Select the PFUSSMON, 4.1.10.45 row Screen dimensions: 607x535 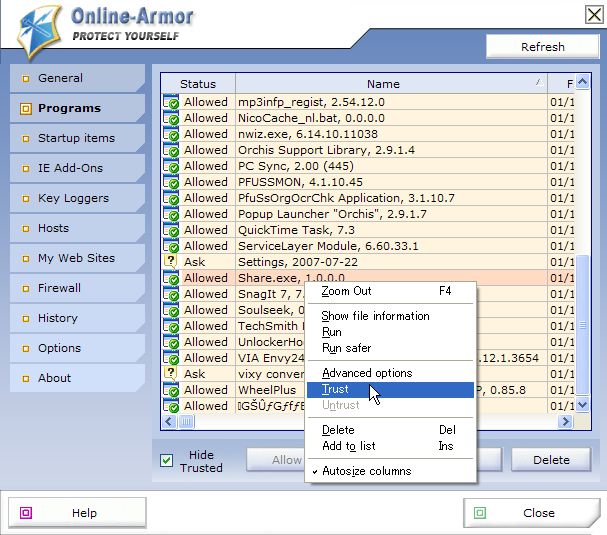click(x=368, y=182)
